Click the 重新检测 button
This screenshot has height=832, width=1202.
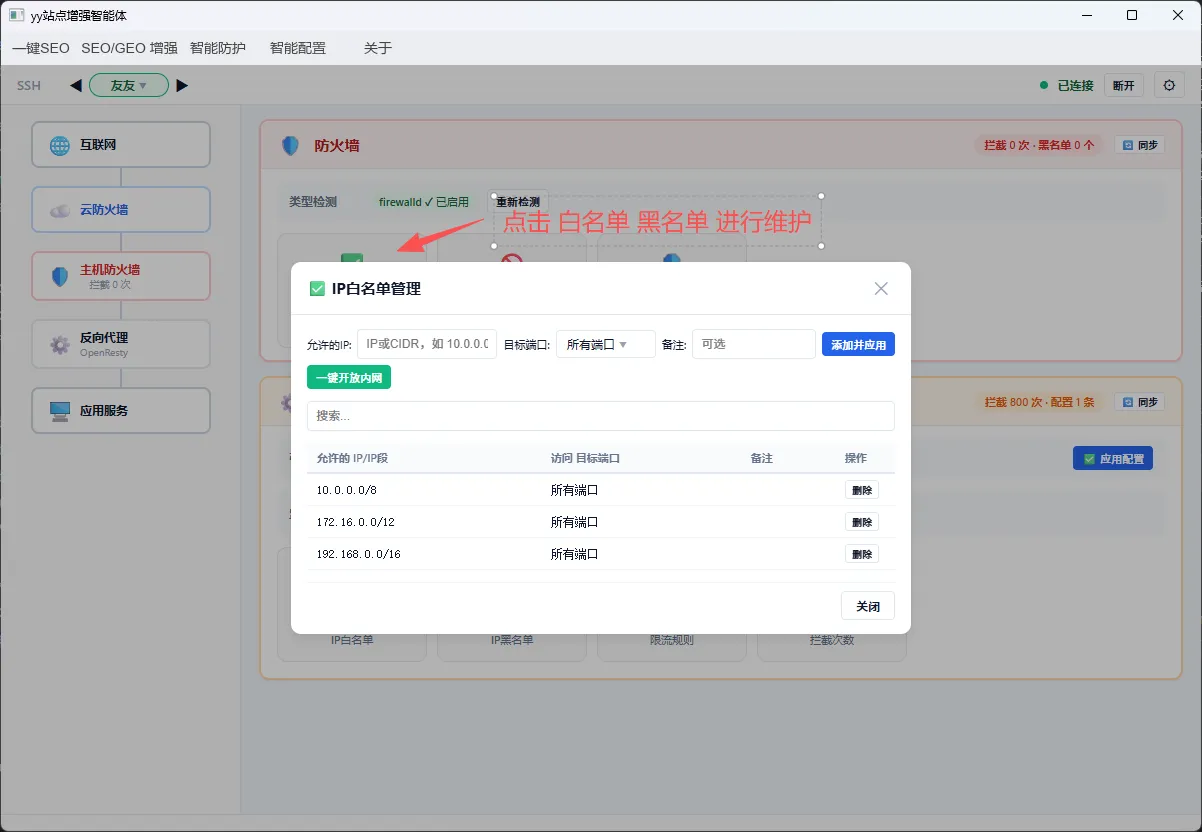[x=517, y=201]
